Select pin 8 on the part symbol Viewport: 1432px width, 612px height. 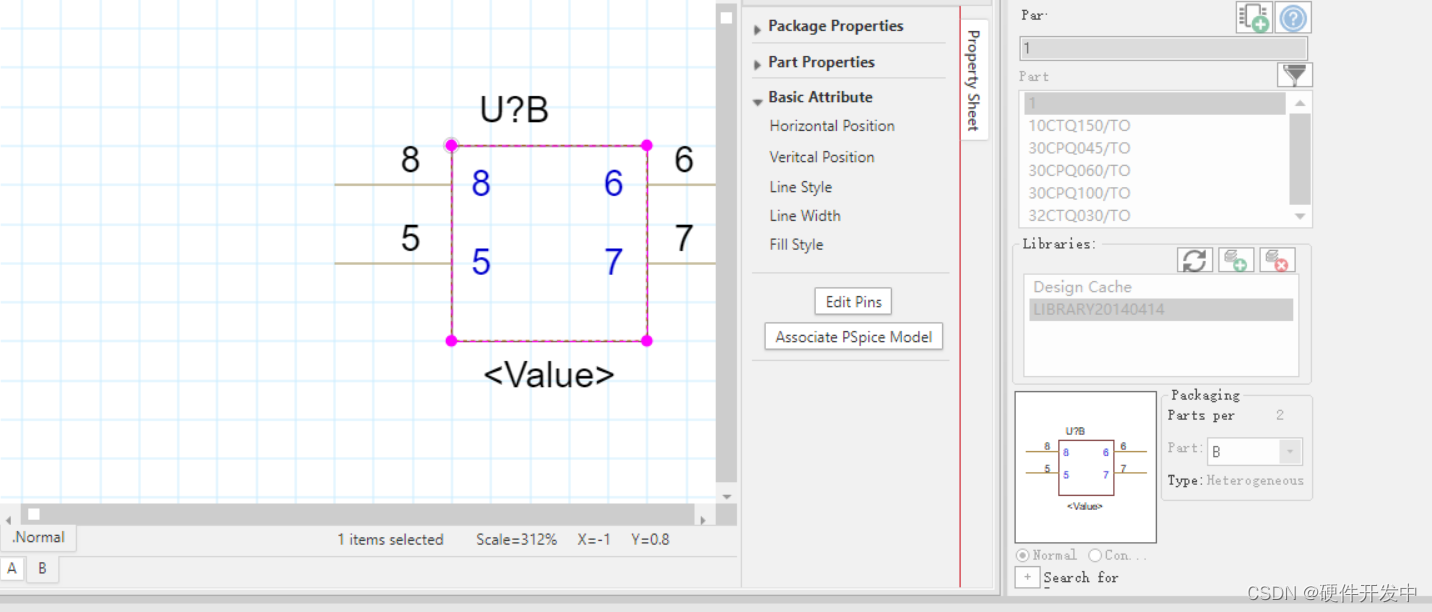coord(481,183)
